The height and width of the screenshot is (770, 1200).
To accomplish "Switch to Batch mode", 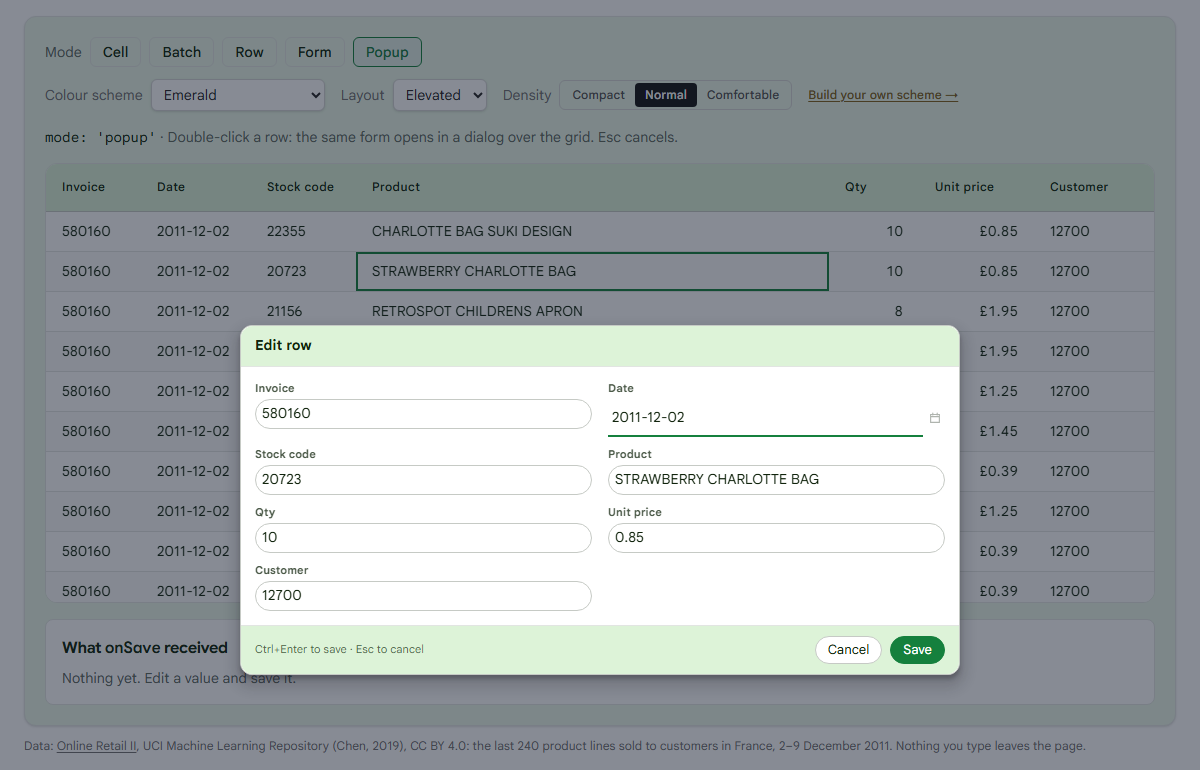I will (x=182, y=52).
